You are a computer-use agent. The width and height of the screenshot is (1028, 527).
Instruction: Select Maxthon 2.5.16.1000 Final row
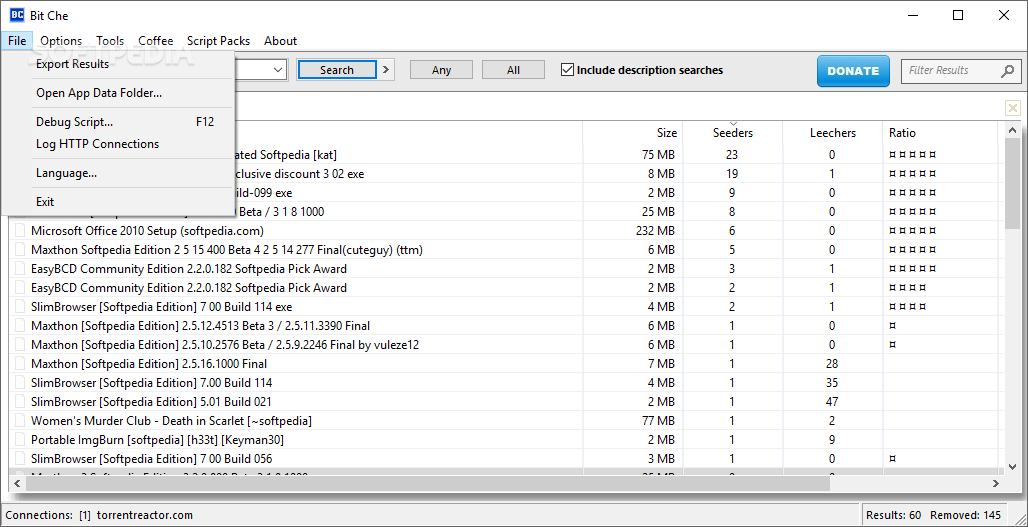pos(505,364)
